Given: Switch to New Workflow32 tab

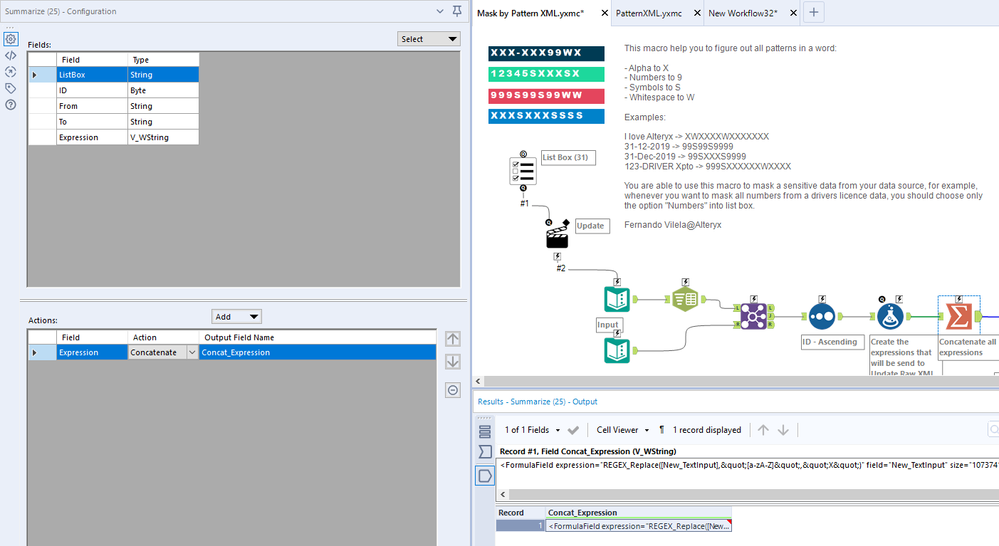Looking at the screenshot, I should click(743, 13).
